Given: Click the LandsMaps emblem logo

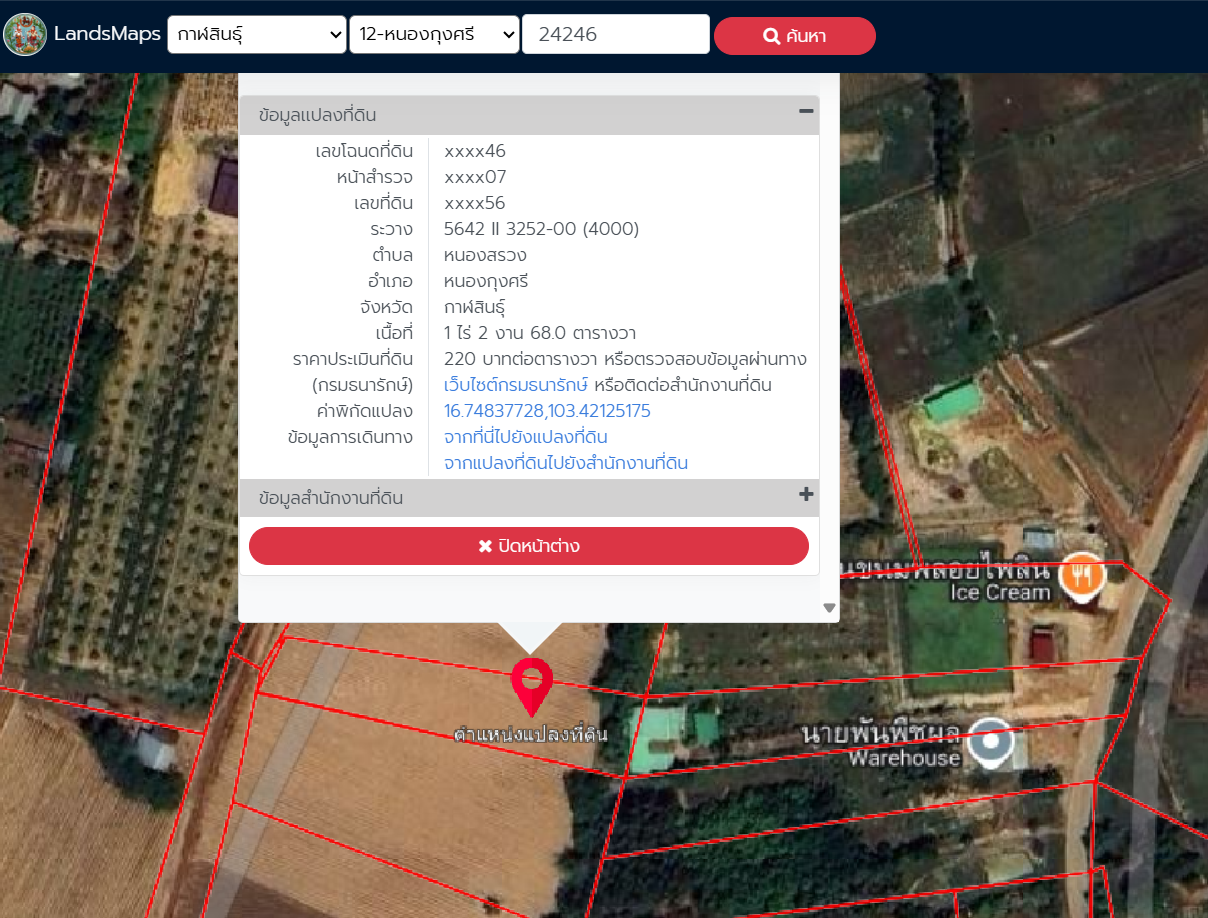Looking at the screenshot, I should point(25,35).
